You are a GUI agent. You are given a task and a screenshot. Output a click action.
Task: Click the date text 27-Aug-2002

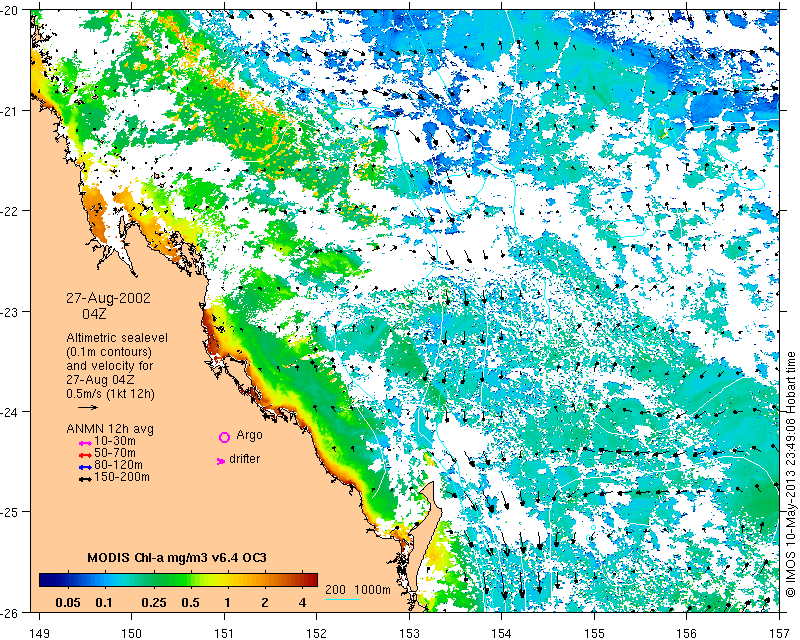pyautogui.click(x=109, y=298)
